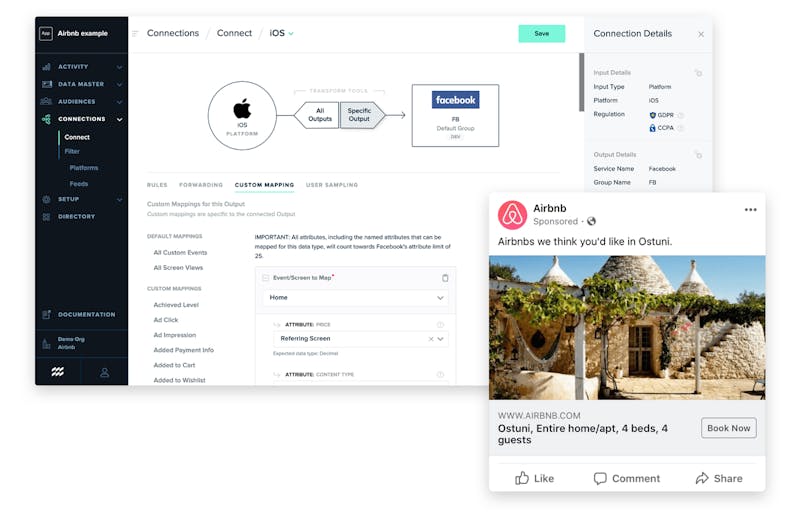Click the copy icon next to Input Details
The image size is (800, 512).
(x=698, y=73)
